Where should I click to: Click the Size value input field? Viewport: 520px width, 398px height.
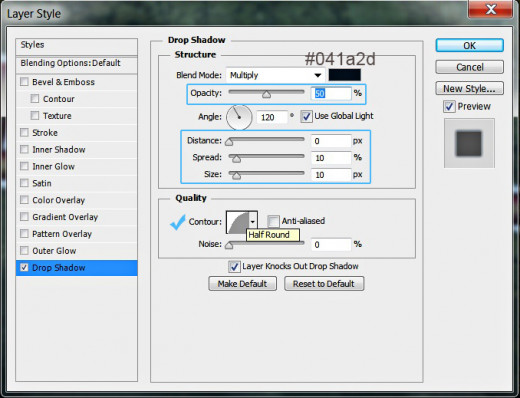tap(331, 175)
